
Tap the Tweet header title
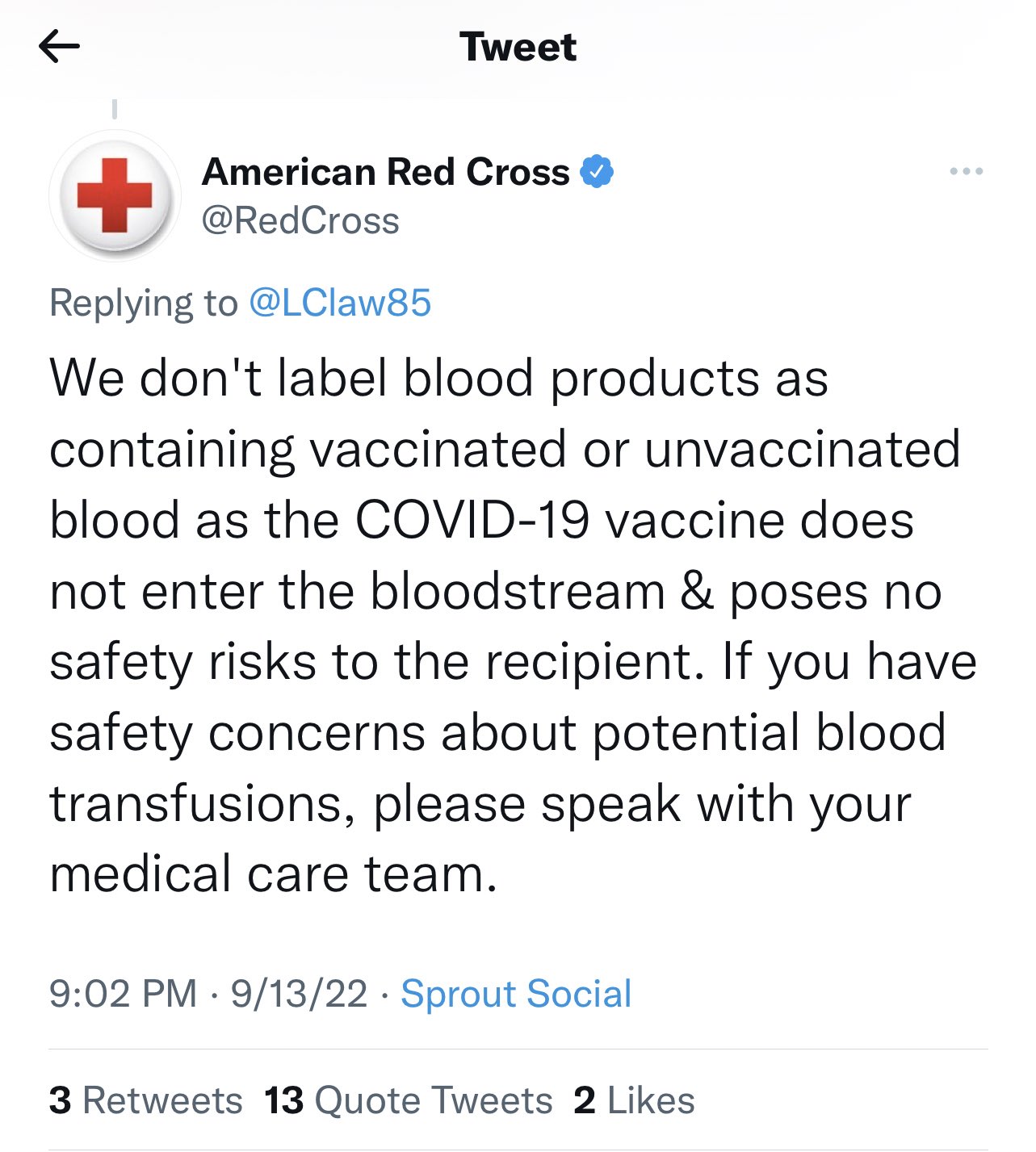518,47
